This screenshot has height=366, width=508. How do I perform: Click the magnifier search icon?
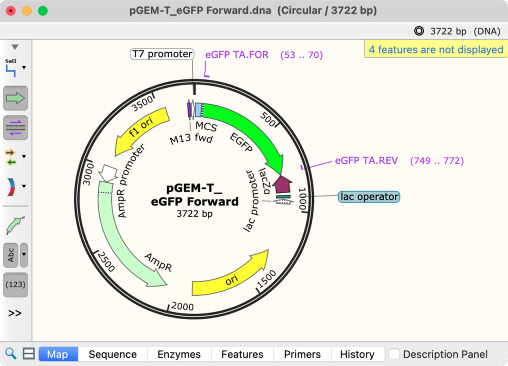point(11,354)
